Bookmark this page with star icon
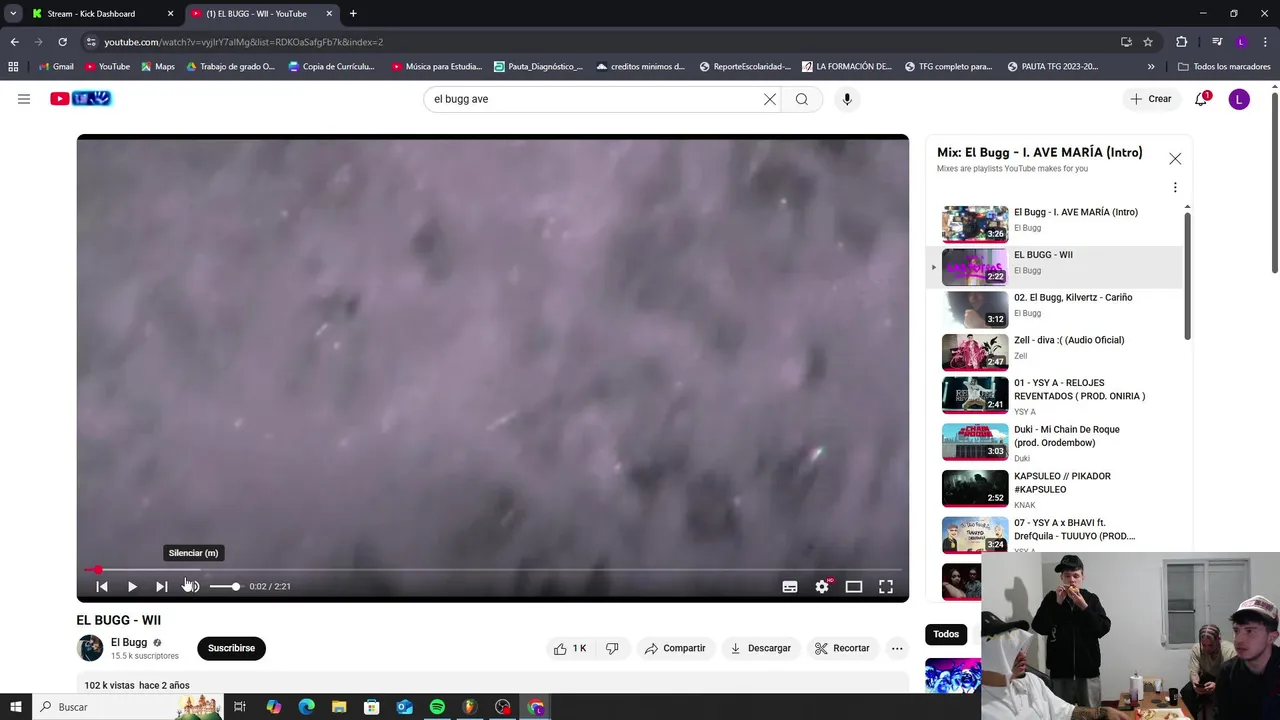 tap(1148, 42)
